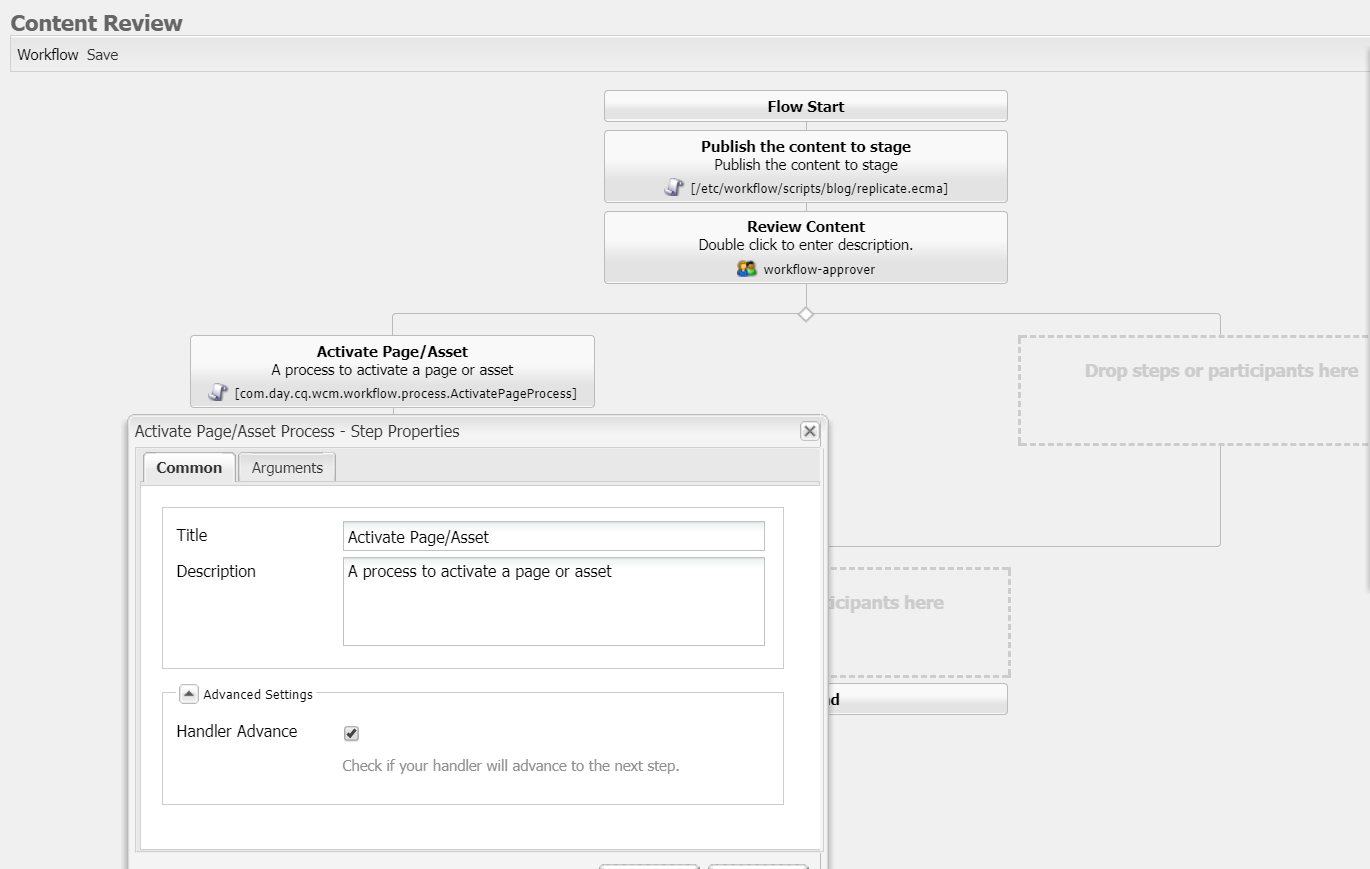Switch to the Arguments tab
Viewport: 1370px width, 869px height.
(x=286, y=467)
